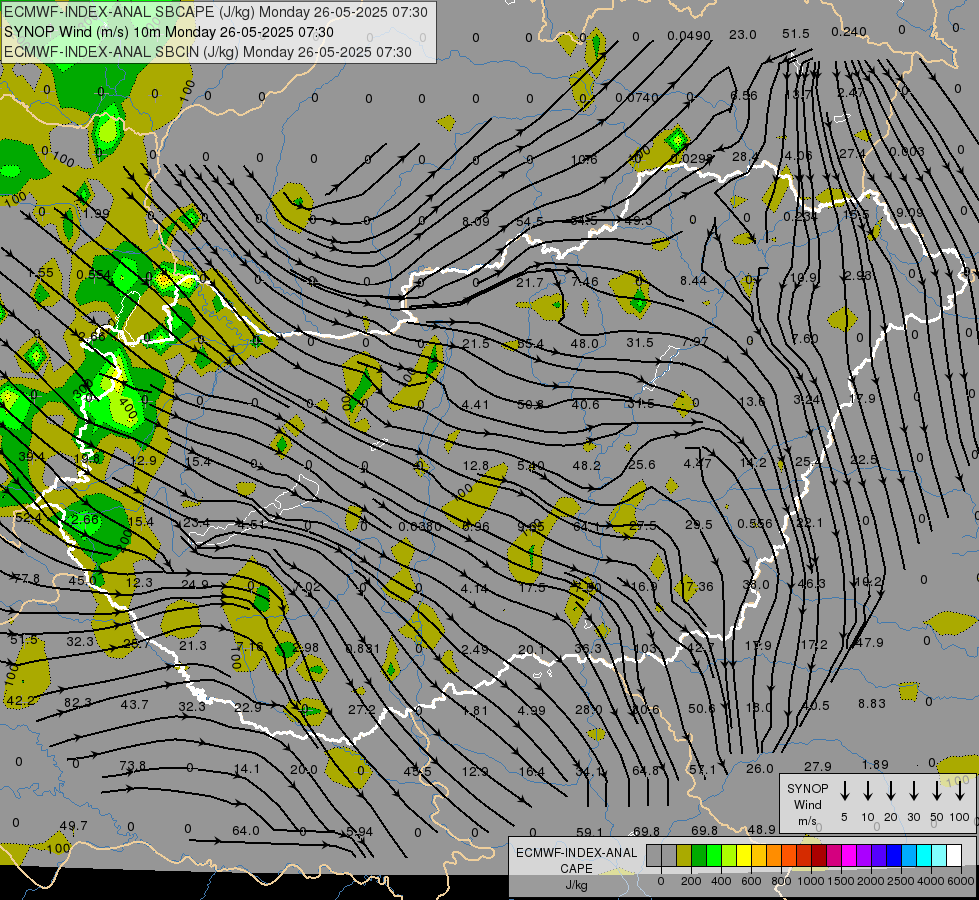
Task: Click the 10 m/s wind arrow in SYNOP legend
Action: click(x=868, y=791)
